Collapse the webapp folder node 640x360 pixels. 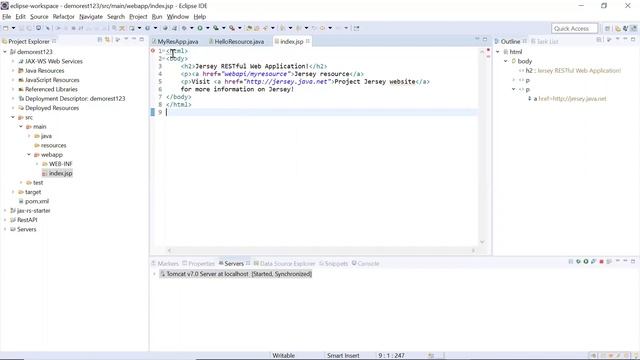[x=29, y=155]
